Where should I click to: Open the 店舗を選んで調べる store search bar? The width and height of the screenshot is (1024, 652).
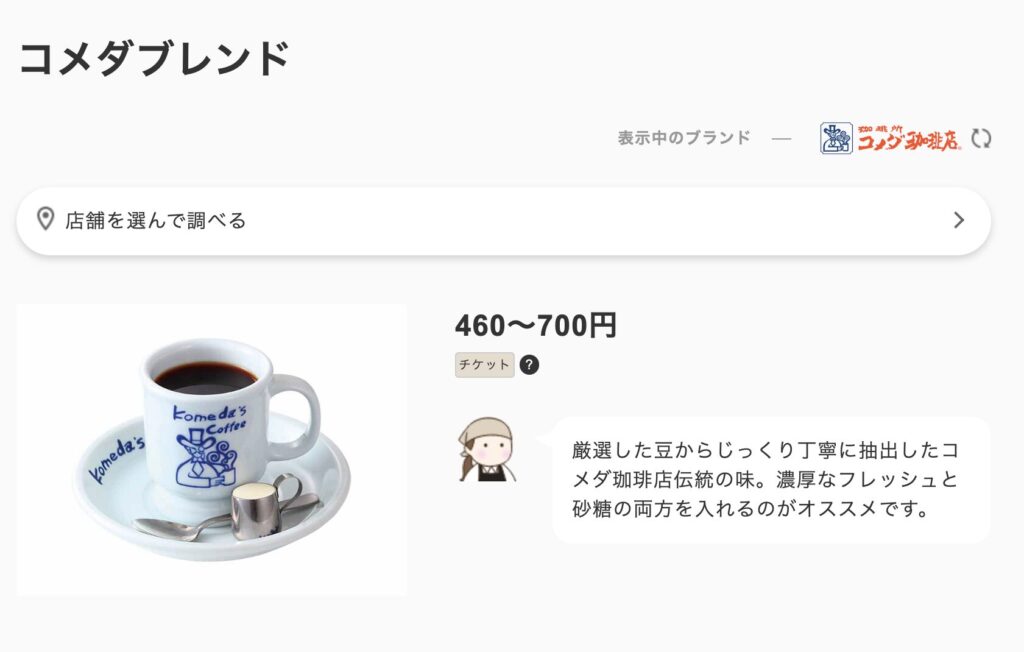coord(504,221)
